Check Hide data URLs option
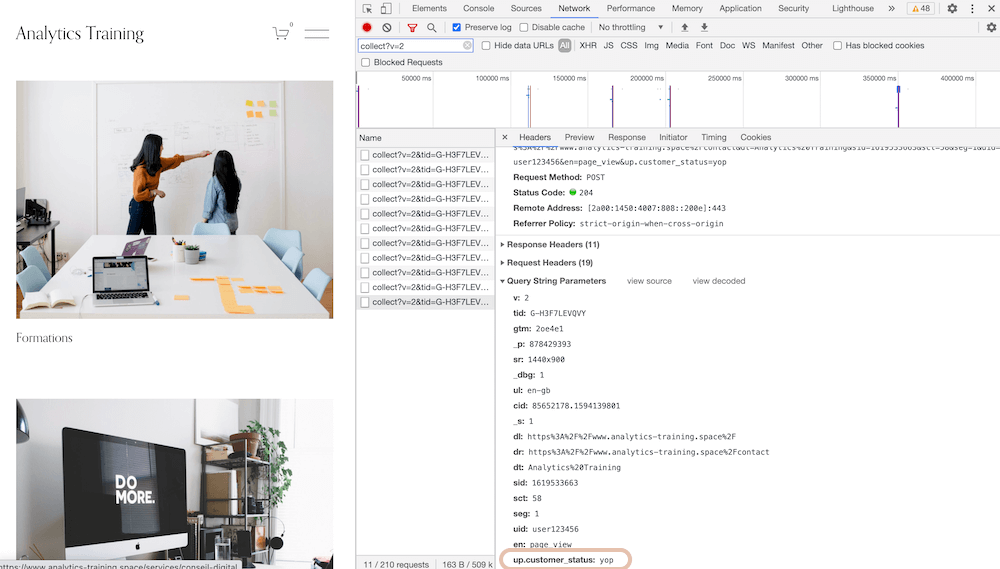The height and width of the screenshot is (569, 1000). pyautogui.click(x=486, y=45)
